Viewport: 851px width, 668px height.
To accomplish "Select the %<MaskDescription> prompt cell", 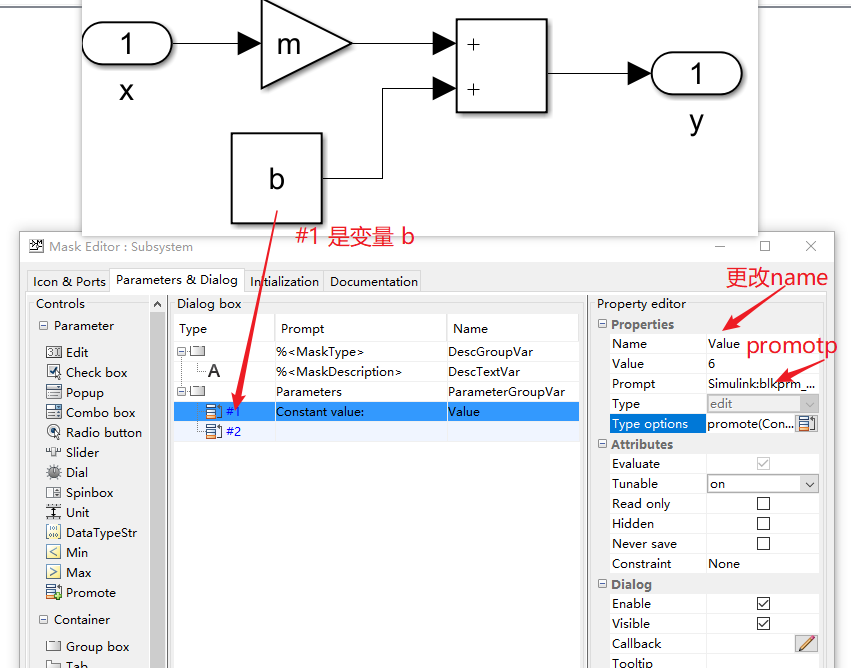I will [x=361, y=372].
